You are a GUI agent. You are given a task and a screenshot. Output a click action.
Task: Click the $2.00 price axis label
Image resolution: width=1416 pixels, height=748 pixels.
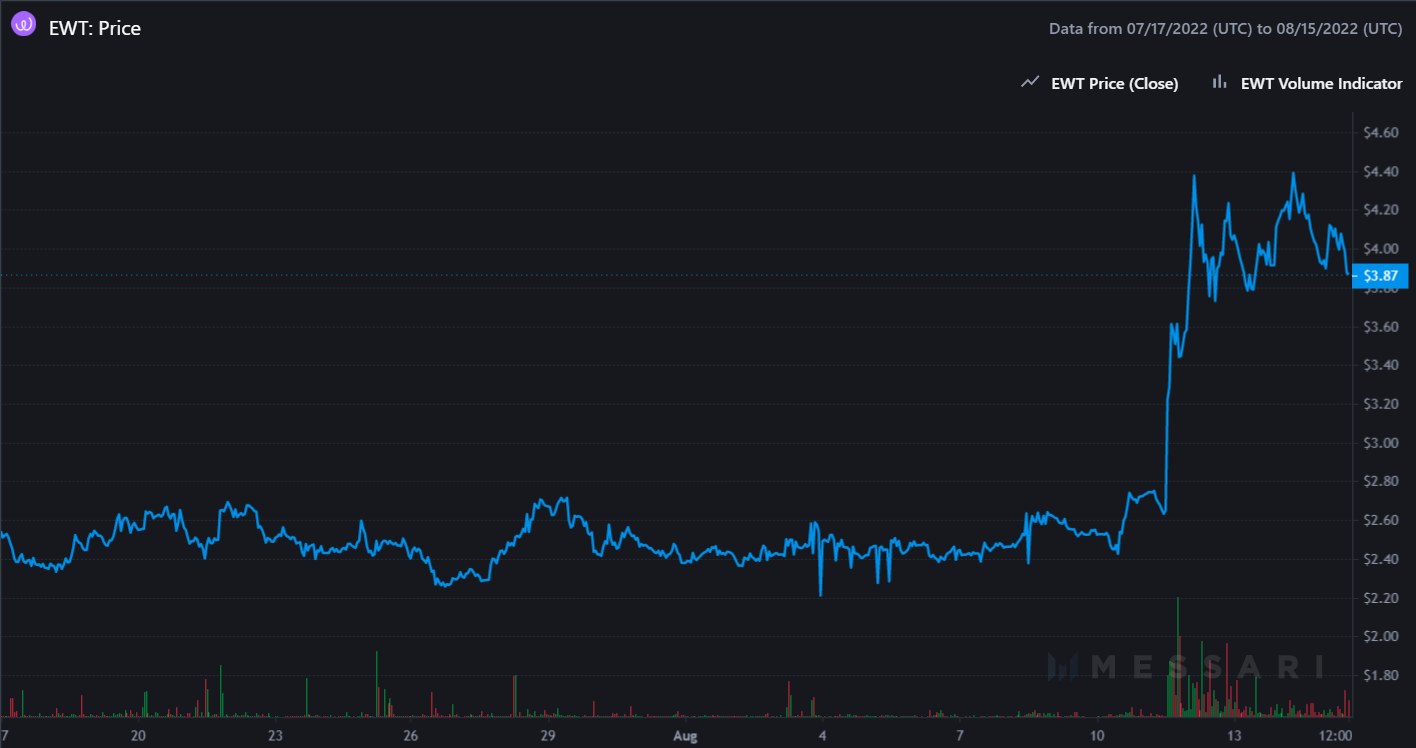pyautogui.click(x=1380, y=637)
